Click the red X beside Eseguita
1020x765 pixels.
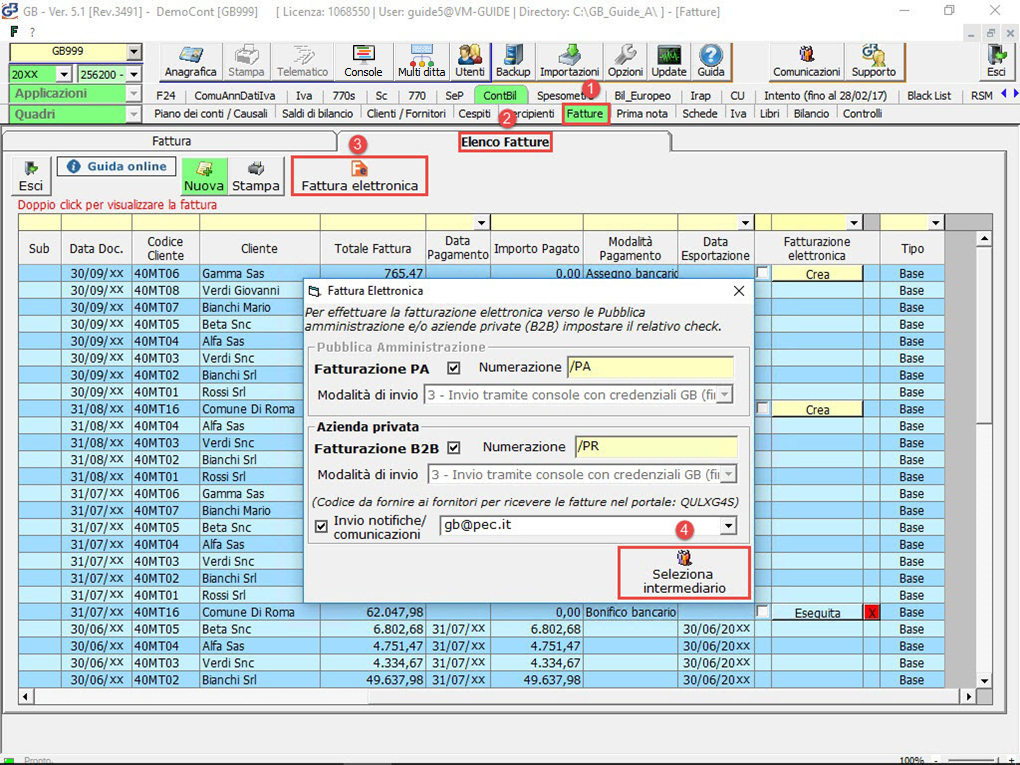pos(872,612)
